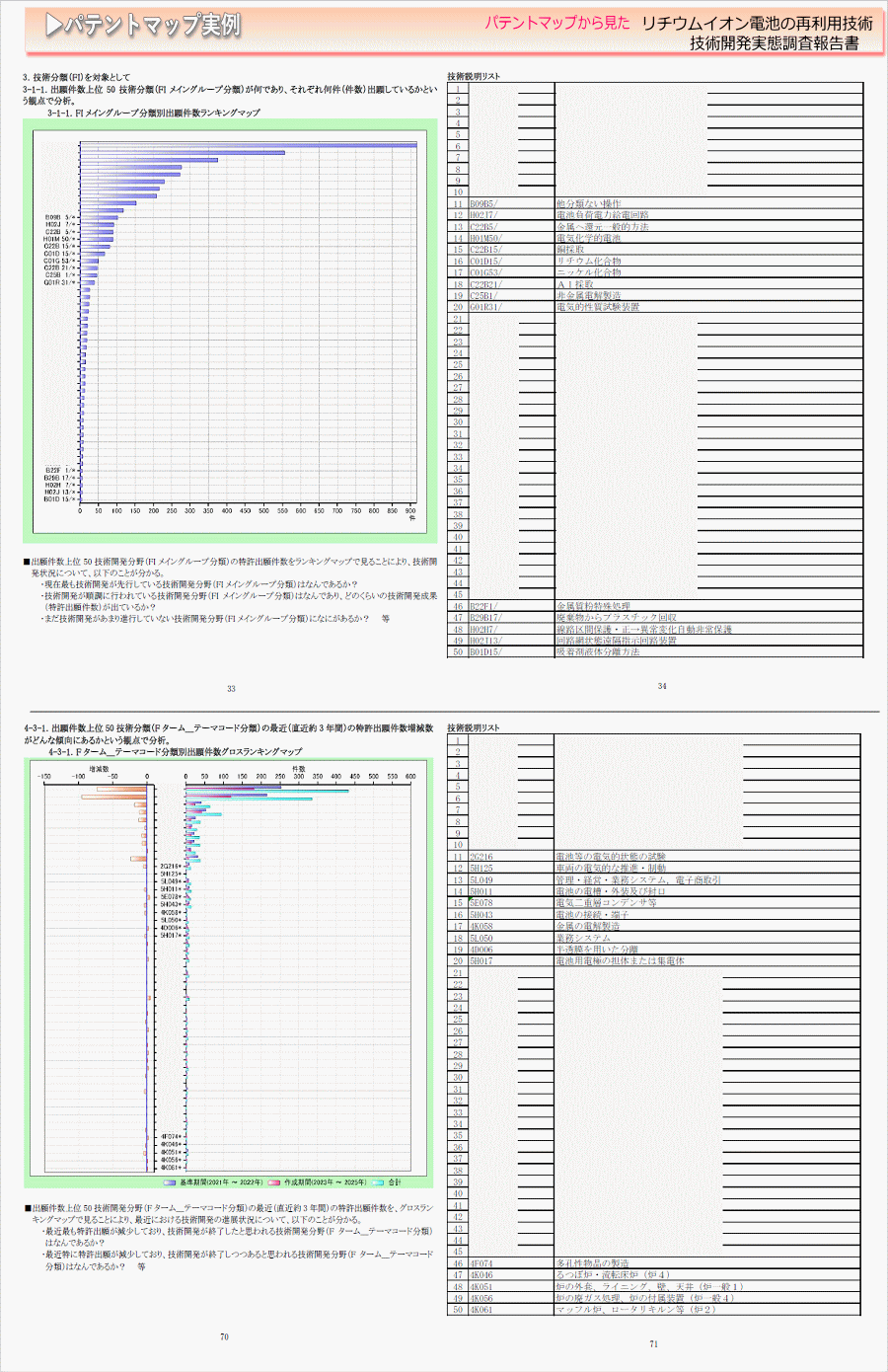This screenshot has width=888, height=1372.
Task: Click the longest top bar in FI ranking chart
Action: point(247,144)
